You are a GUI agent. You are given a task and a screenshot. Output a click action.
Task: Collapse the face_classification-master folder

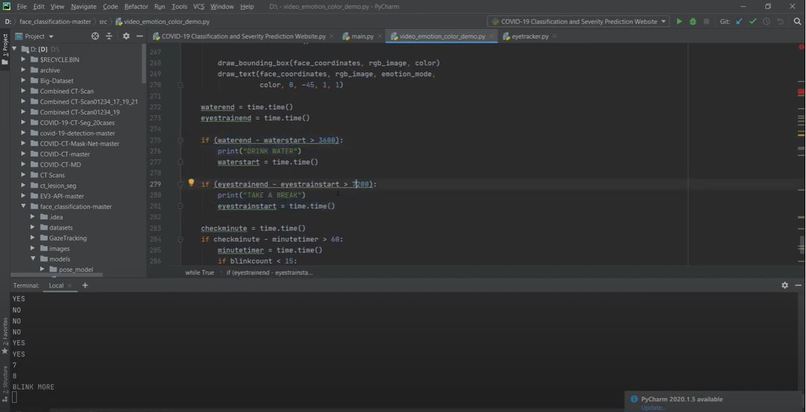pyautogui.click(x=23, y=207)
